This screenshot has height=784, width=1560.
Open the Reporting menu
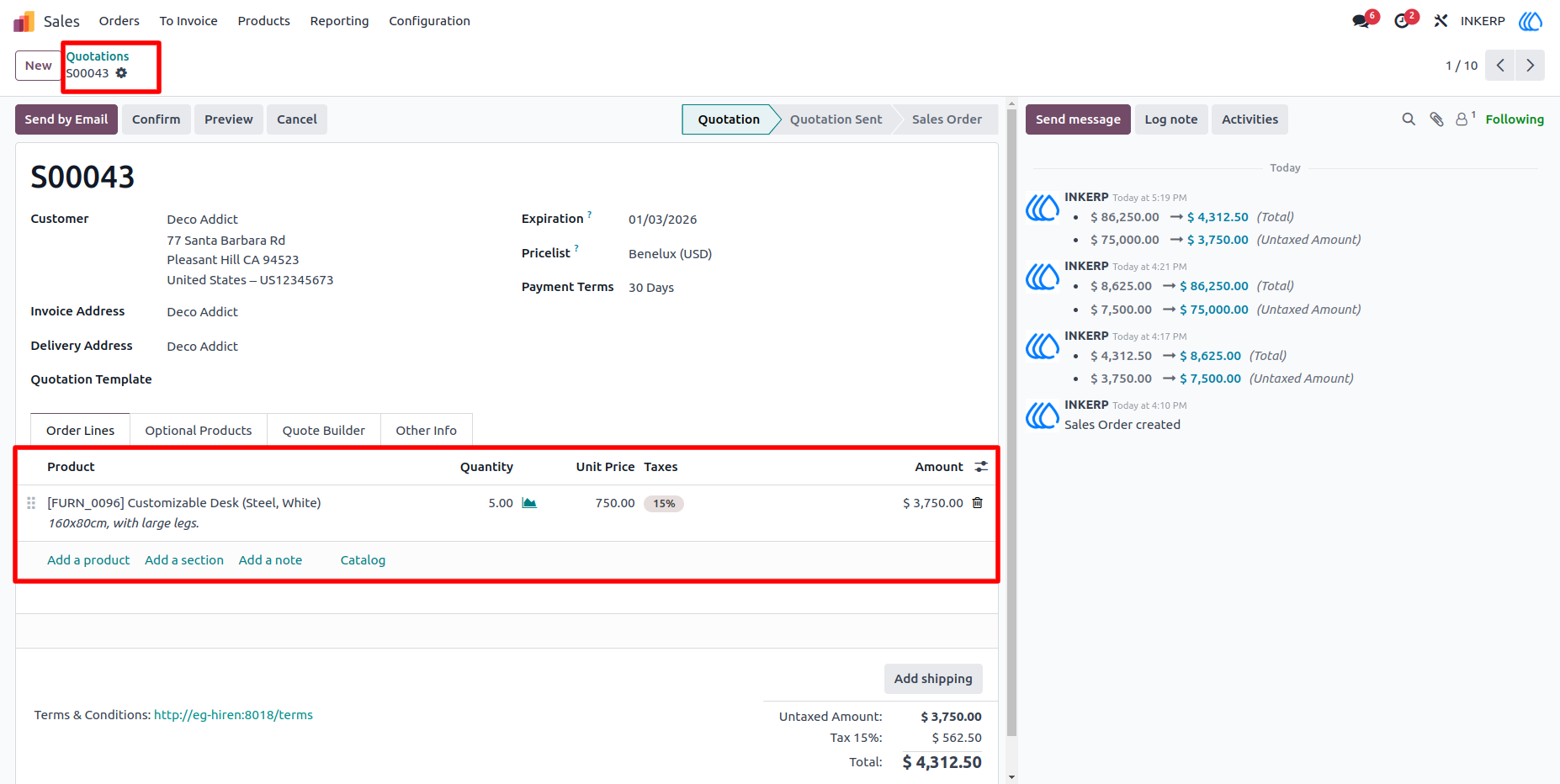point(340,21)
